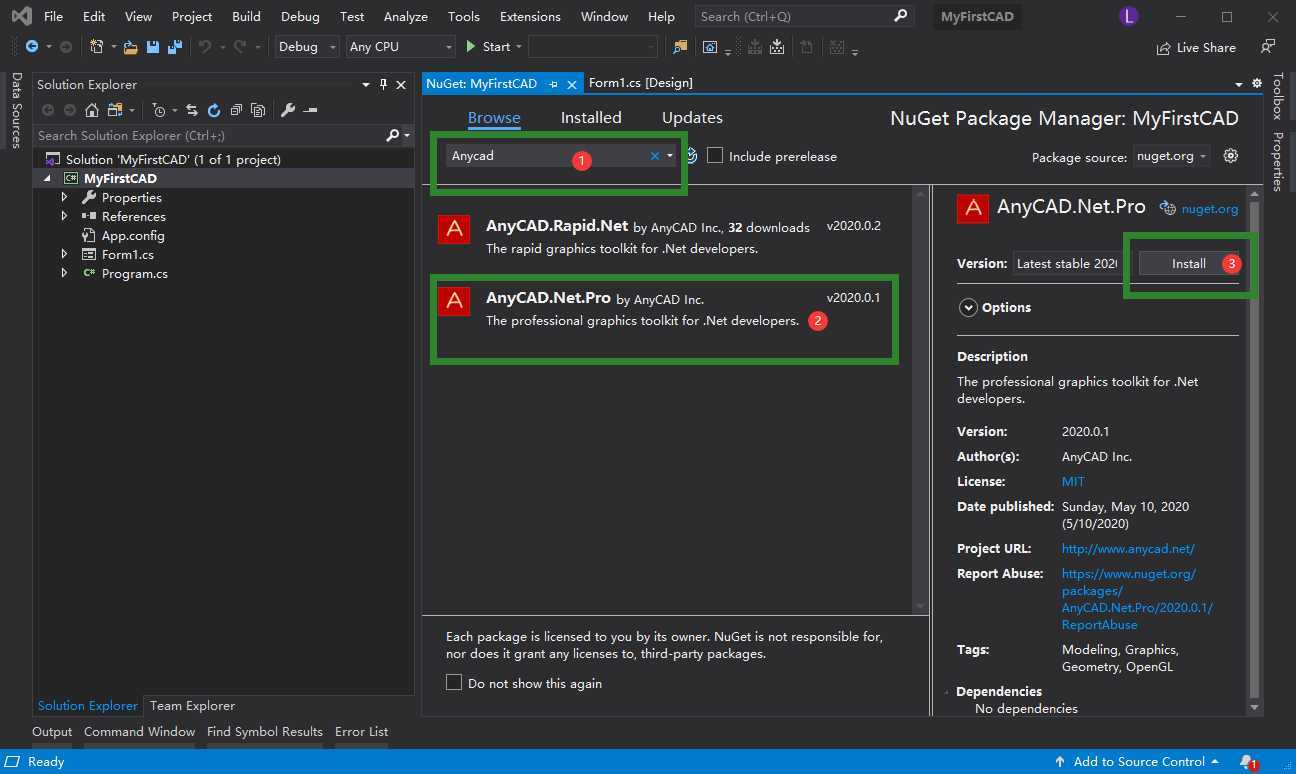
Task: Click the Find in Files toolbar icon
Action: [681, 47]
